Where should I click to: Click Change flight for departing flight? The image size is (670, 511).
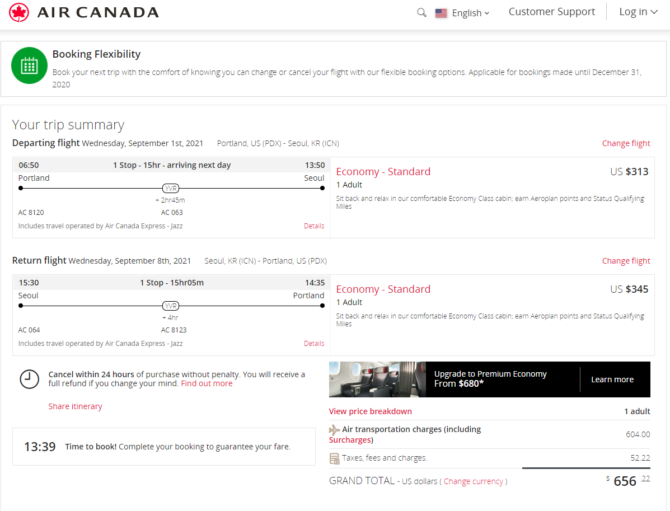click(x=626, y=143)
